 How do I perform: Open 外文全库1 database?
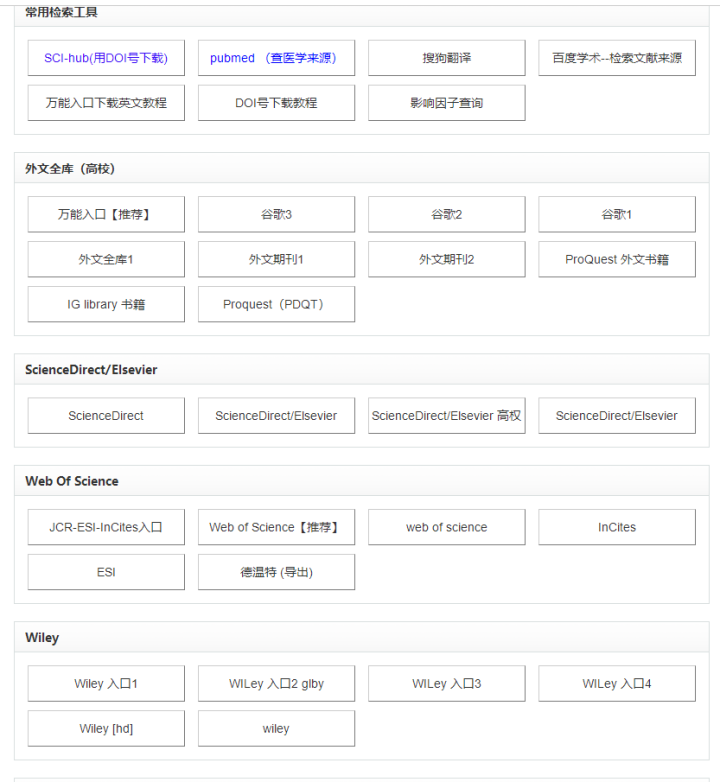[x=106, y=259]
